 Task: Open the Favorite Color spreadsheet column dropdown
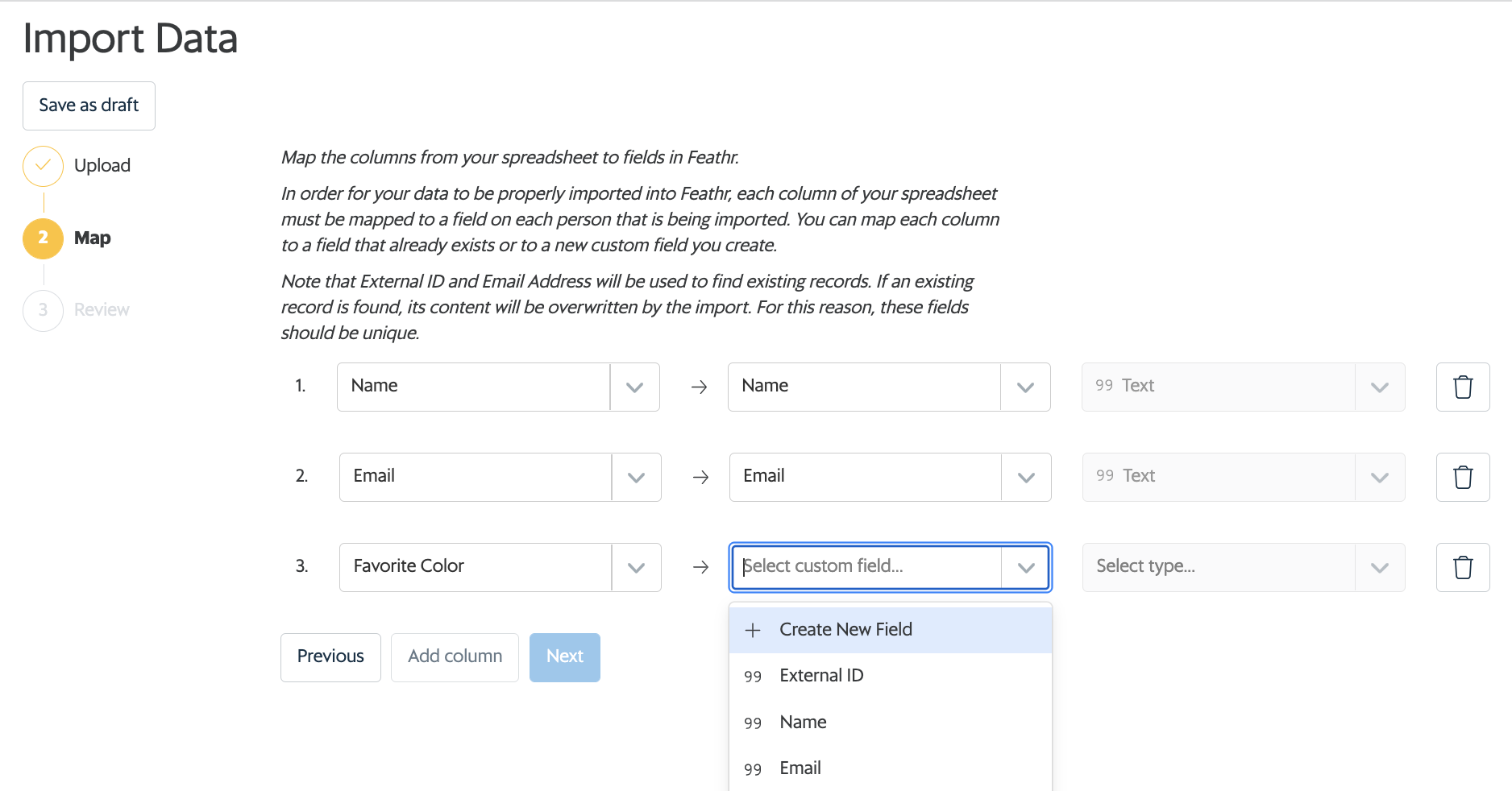pos(636,567)
